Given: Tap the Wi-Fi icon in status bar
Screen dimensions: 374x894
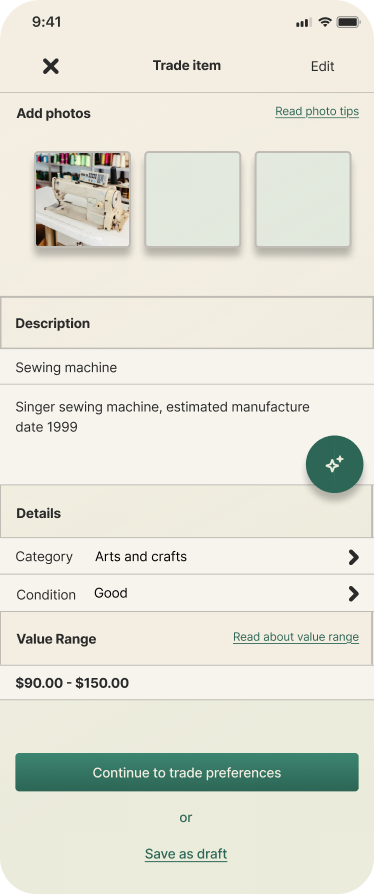Looking at the screenshot, I should (x=325, y=22).
